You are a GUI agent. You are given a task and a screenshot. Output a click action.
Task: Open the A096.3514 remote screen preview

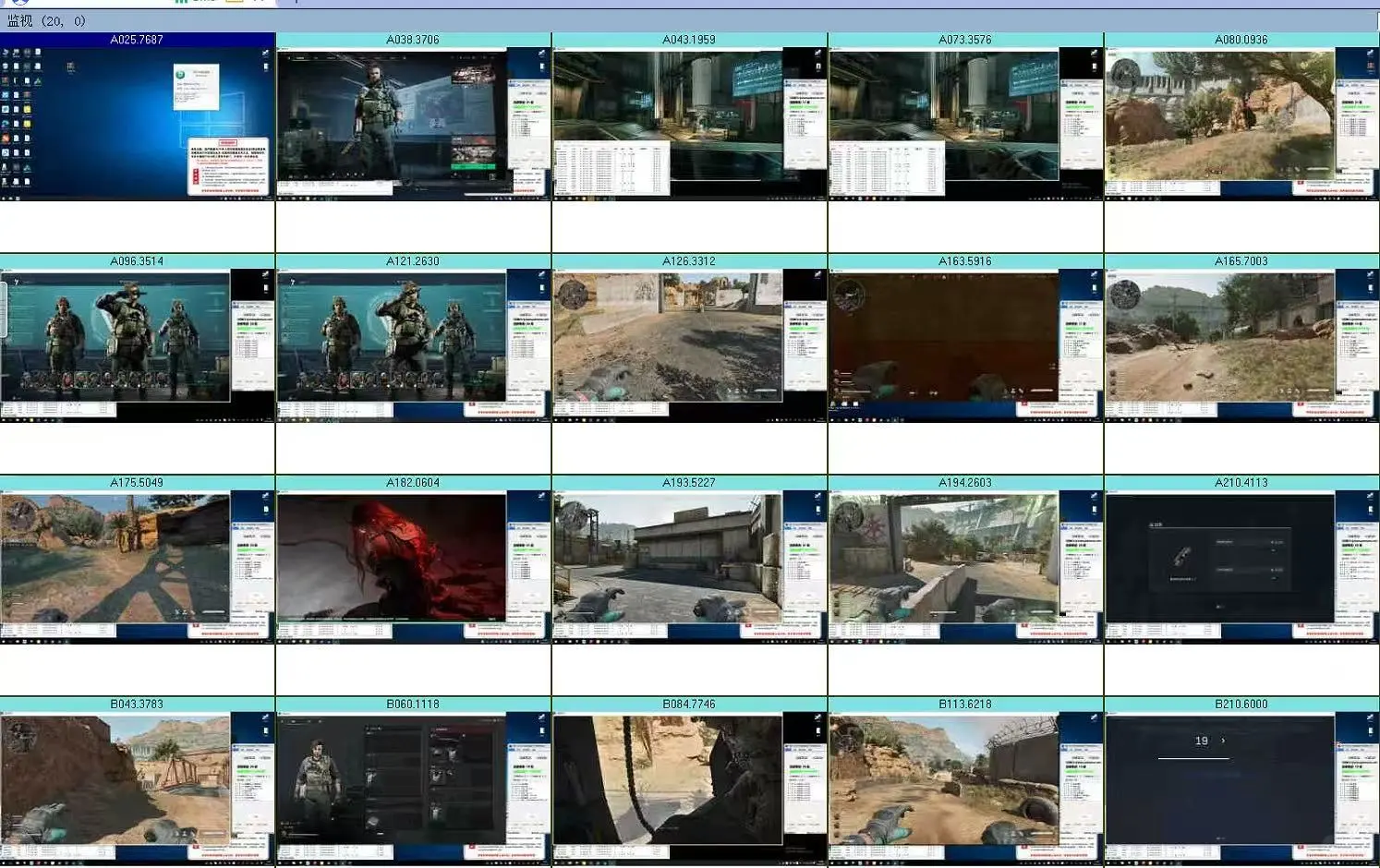[x=138, y=345]
